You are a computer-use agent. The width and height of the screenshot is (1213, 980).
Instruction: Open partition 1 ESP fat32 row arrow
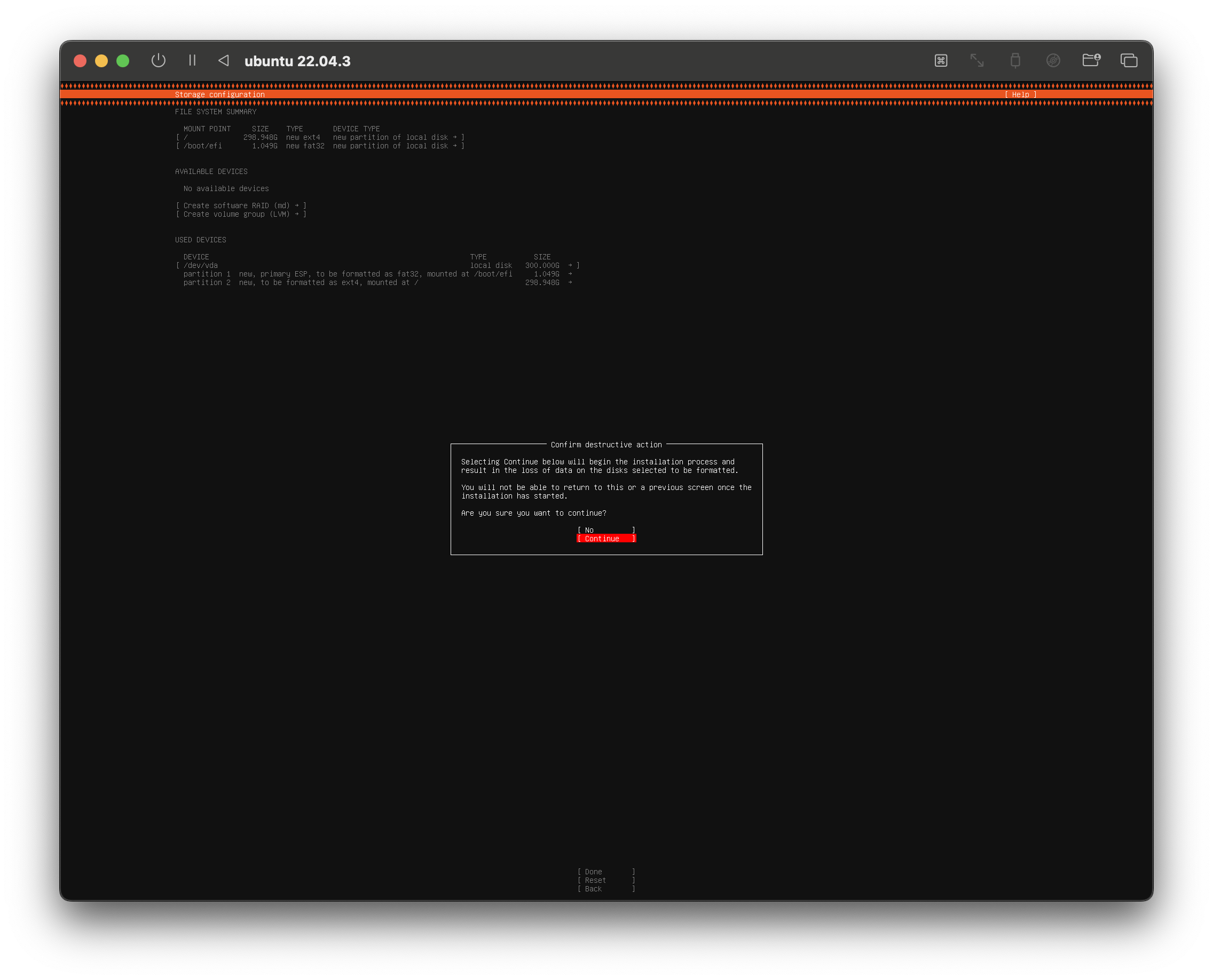[570, 274]
